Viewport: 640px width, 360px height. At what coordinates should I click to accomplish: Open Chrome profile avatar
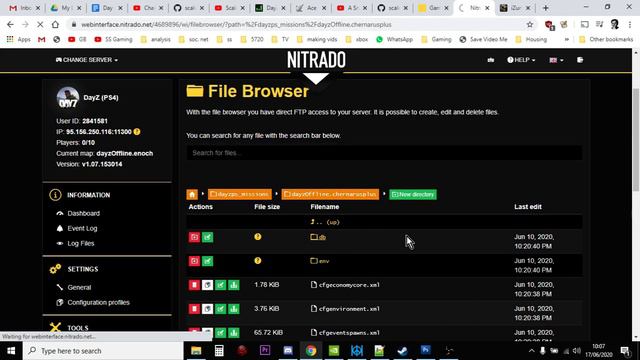(615, 24)
